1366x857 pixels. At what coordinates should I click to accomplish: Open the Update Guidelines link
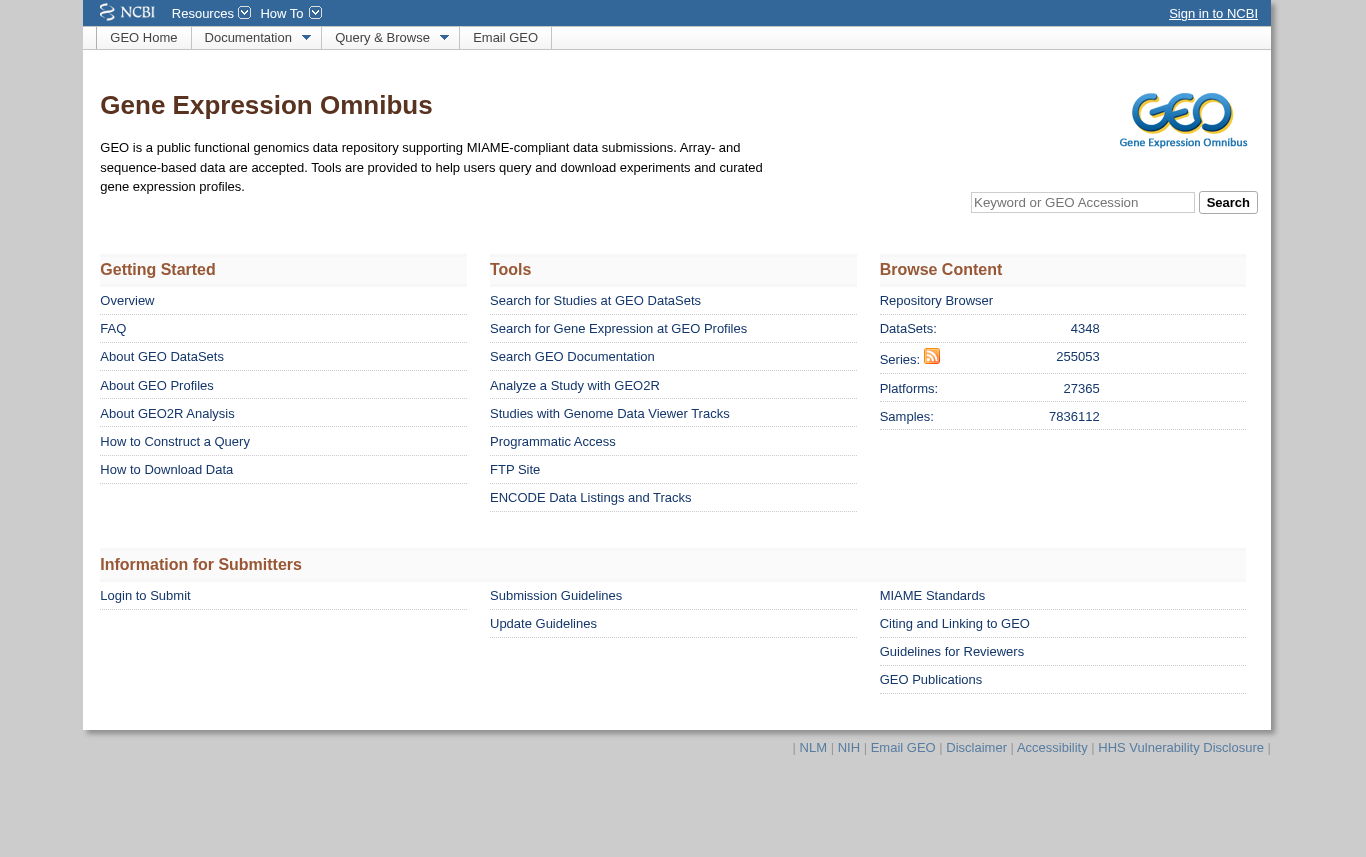tap(543, 624)
